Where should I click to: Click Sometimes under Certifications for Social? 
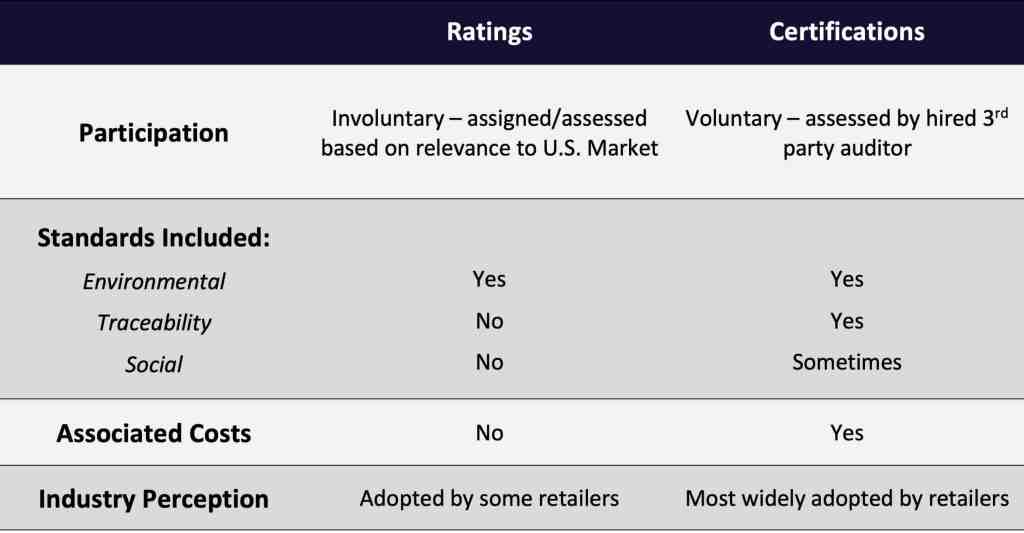click(846, 362)
